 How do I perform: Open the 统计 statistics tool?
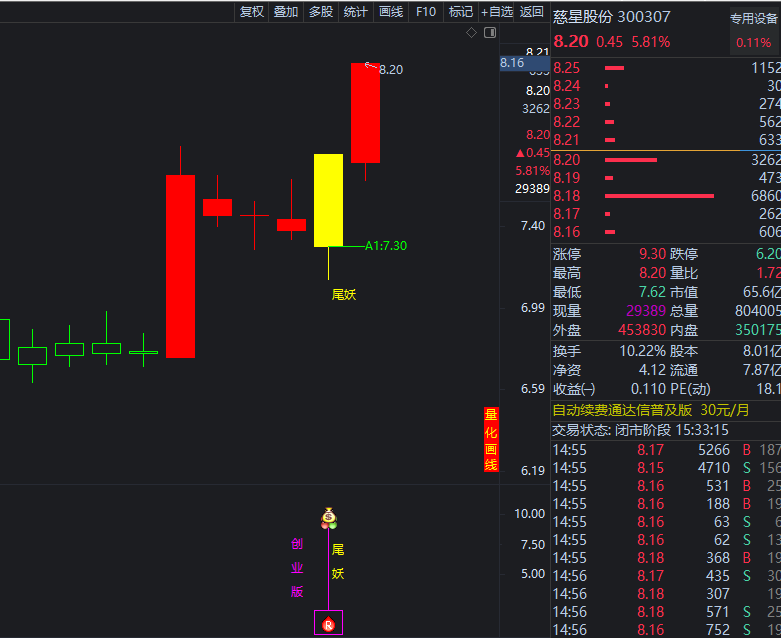(356, 11)
